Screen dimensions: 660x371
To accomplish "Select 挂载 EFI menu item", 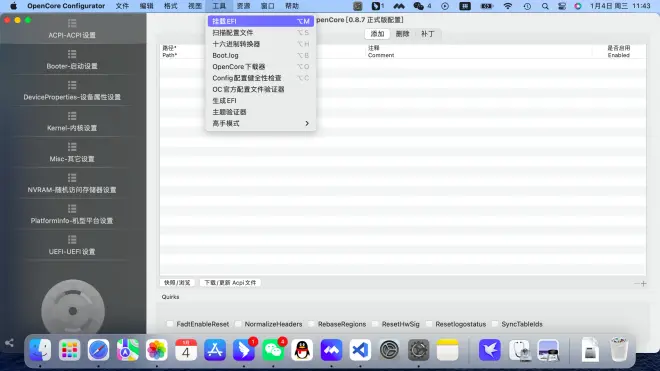I will click(261, 21).
